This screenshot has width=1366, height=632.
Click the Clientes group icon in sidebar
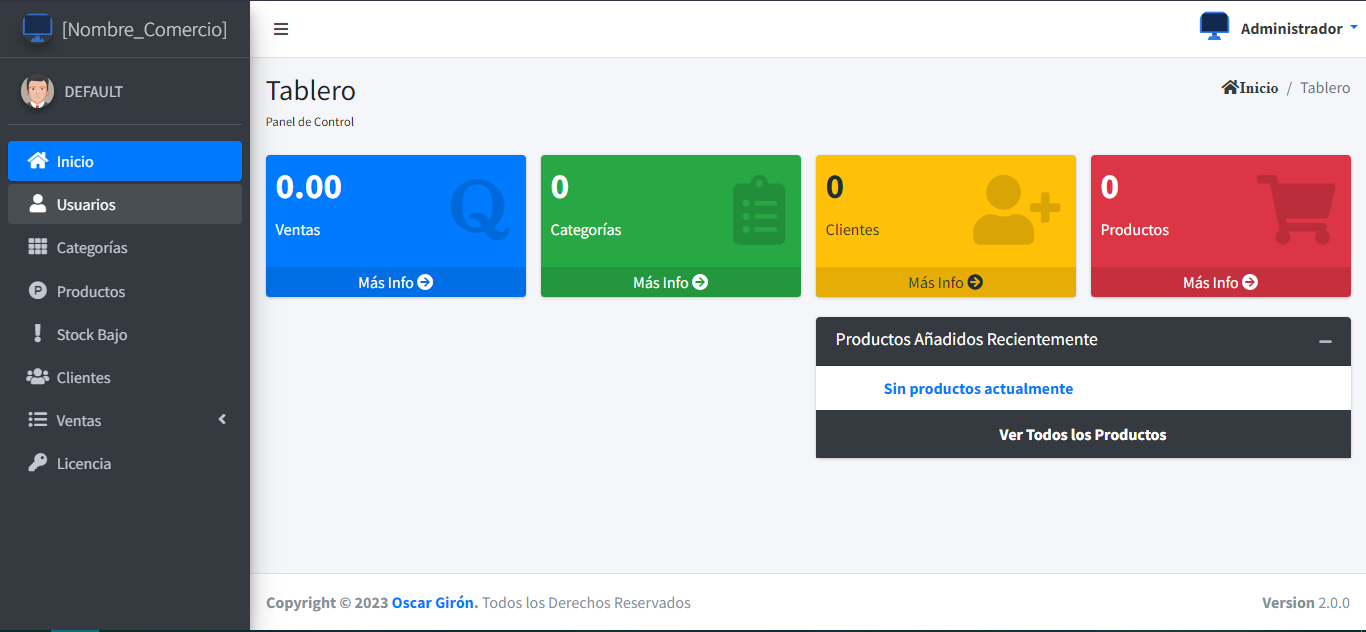(x=37, y=377)
